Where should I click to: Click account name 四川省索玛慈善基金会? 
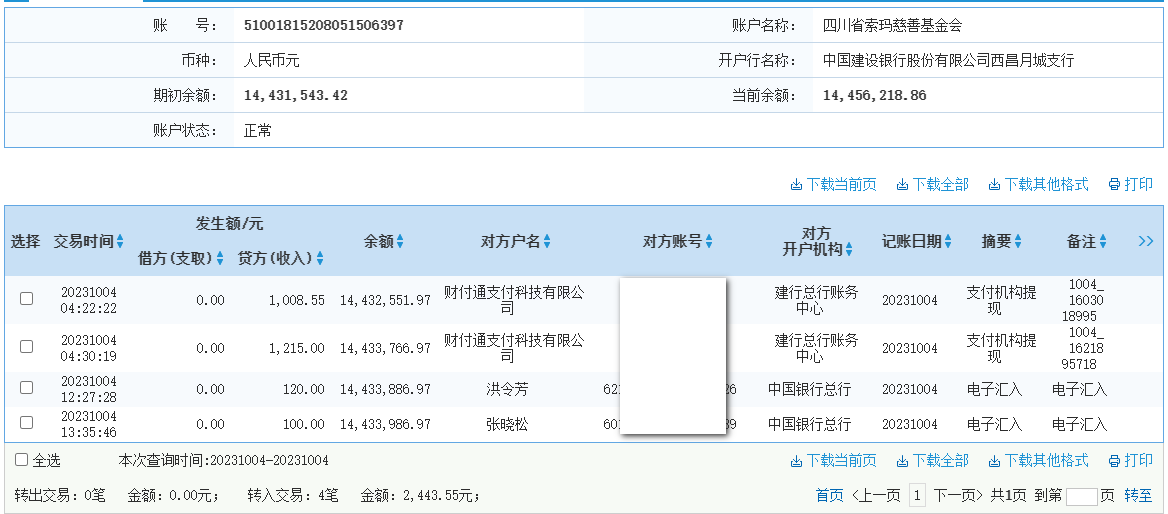point(892,25)
